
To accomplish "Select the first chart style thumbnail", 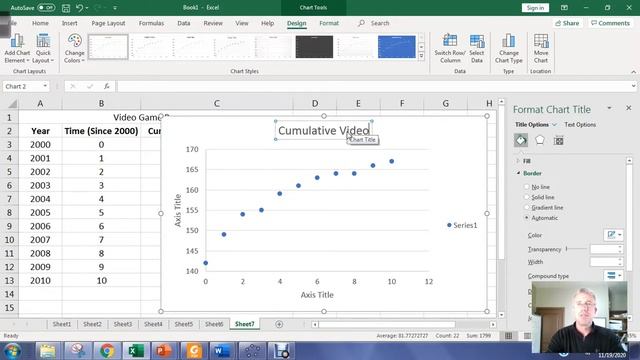I will (x=108, y=47).
